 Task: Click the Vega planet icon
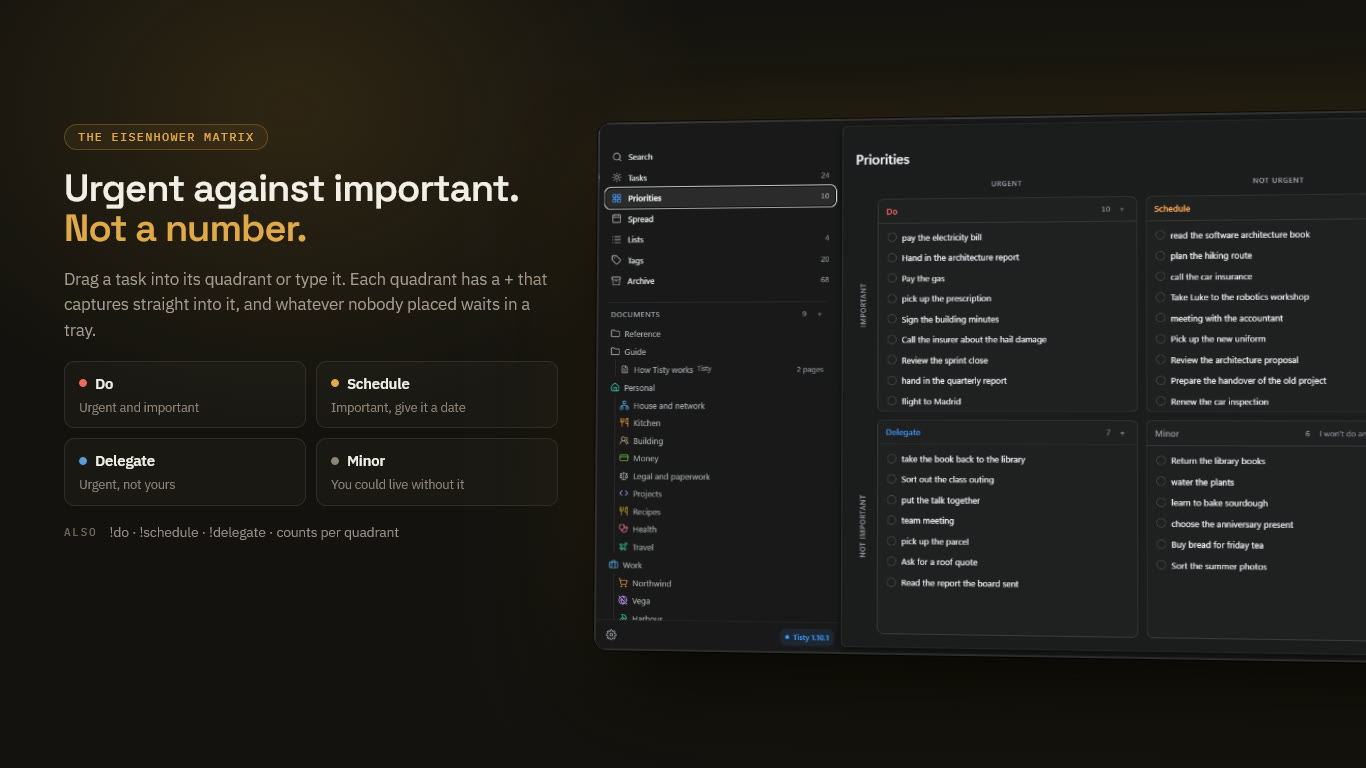(623, 600)
